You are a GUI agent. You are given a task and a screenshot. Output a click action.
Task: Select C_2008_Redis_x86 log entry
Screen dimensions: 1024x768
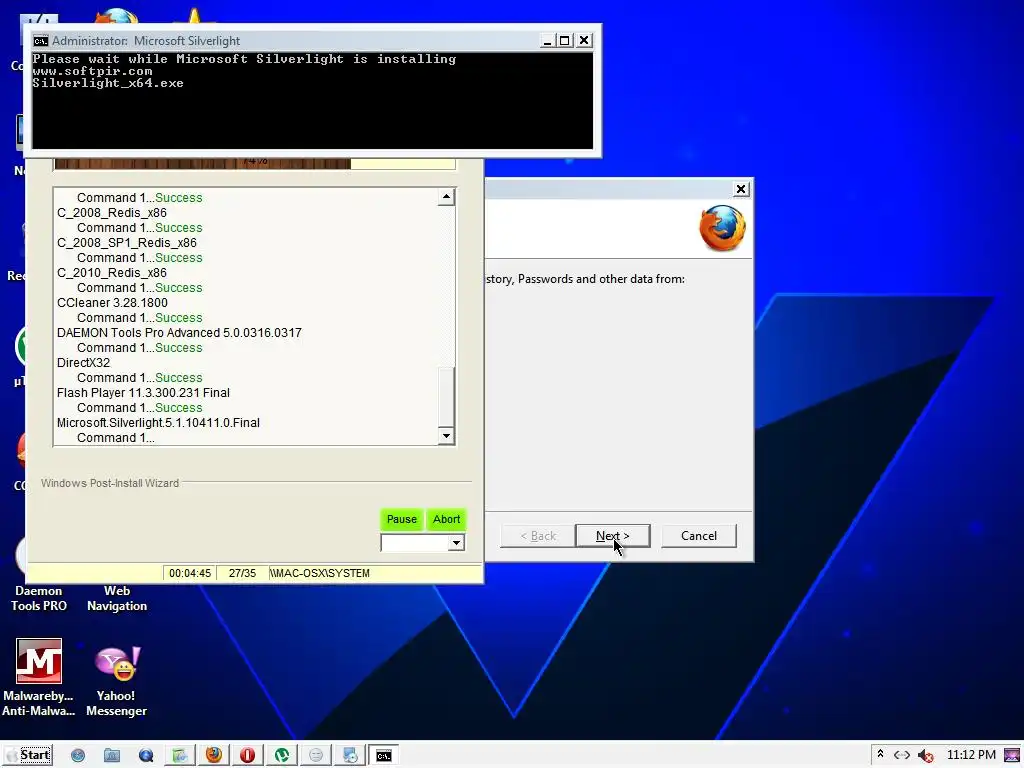click(112, 212)
